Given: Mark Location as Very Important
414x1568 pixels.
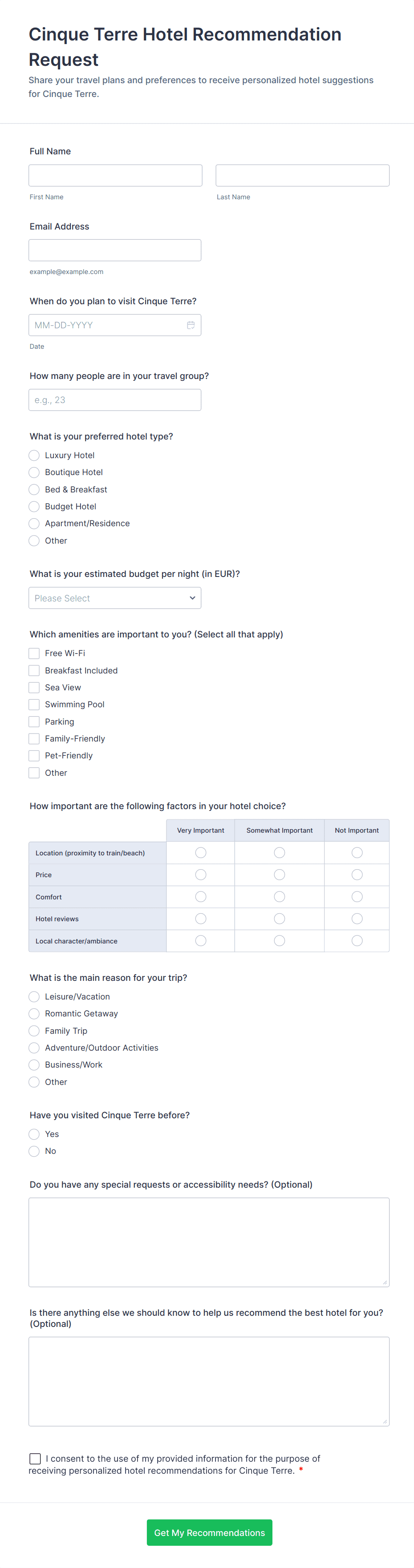Looking at the screenshot, I should [200, 853].
